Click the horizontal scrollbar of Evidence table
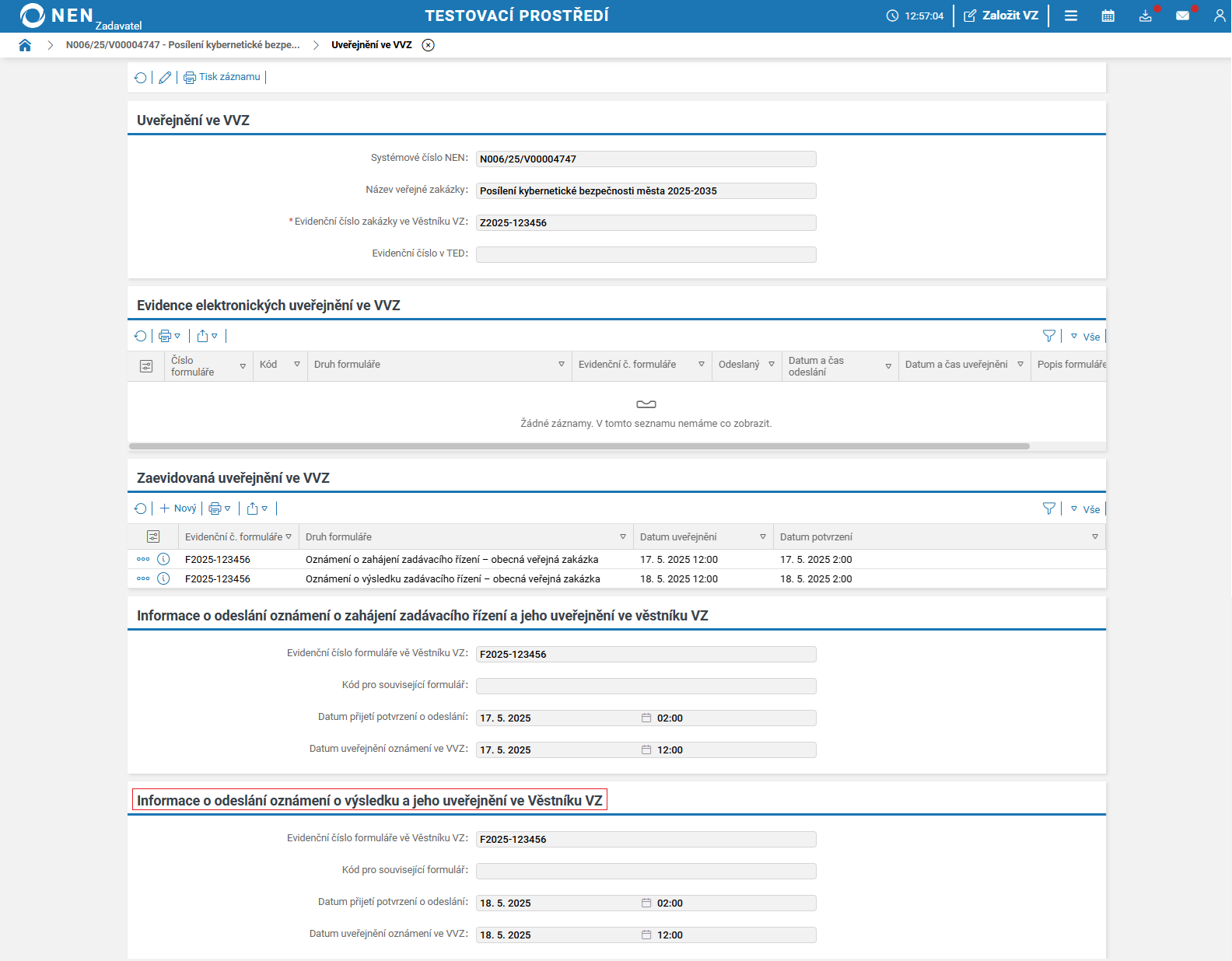Screen dimensions: 1232x961 tap(579, 446)
